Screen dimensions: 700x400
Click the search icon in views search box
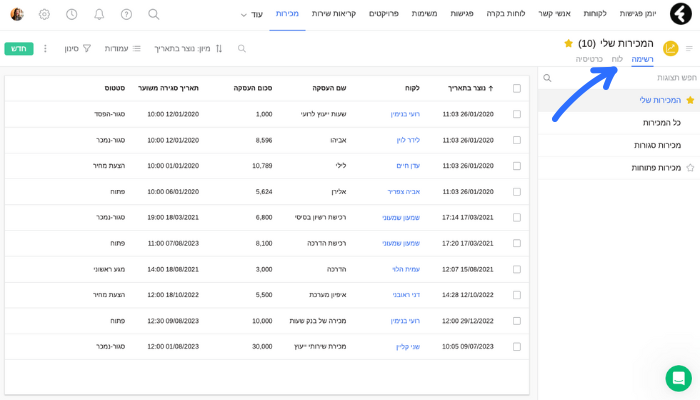(x=547, y=78)
